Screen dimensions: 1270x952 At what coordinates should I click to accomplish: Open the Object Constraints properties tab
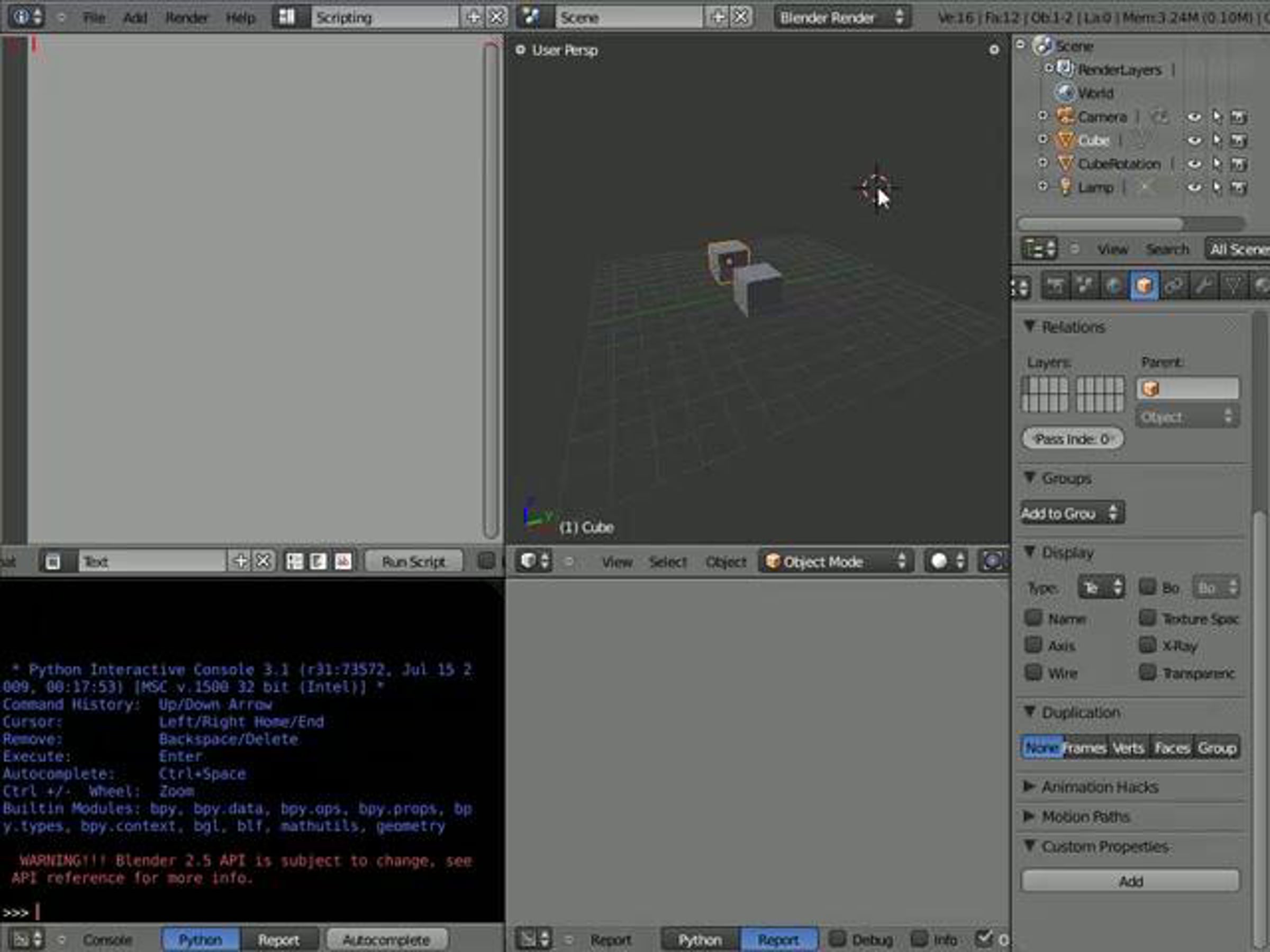pyautogui.click(x=1174, y=286)
